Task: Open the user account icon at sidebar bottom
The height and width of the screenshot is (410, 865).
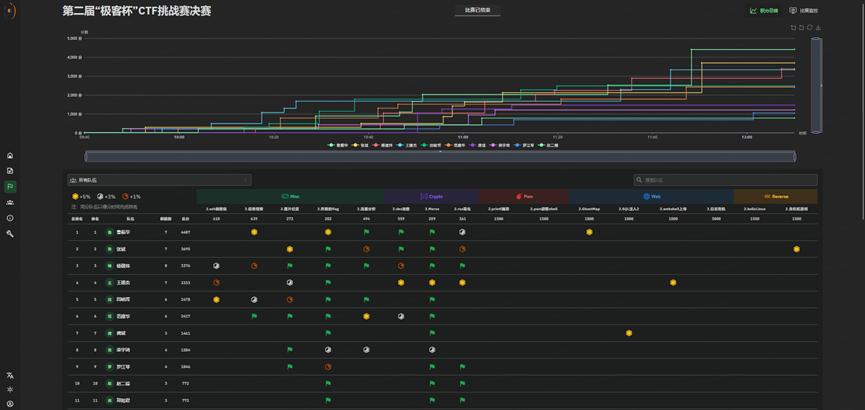Action: (10, 403)
